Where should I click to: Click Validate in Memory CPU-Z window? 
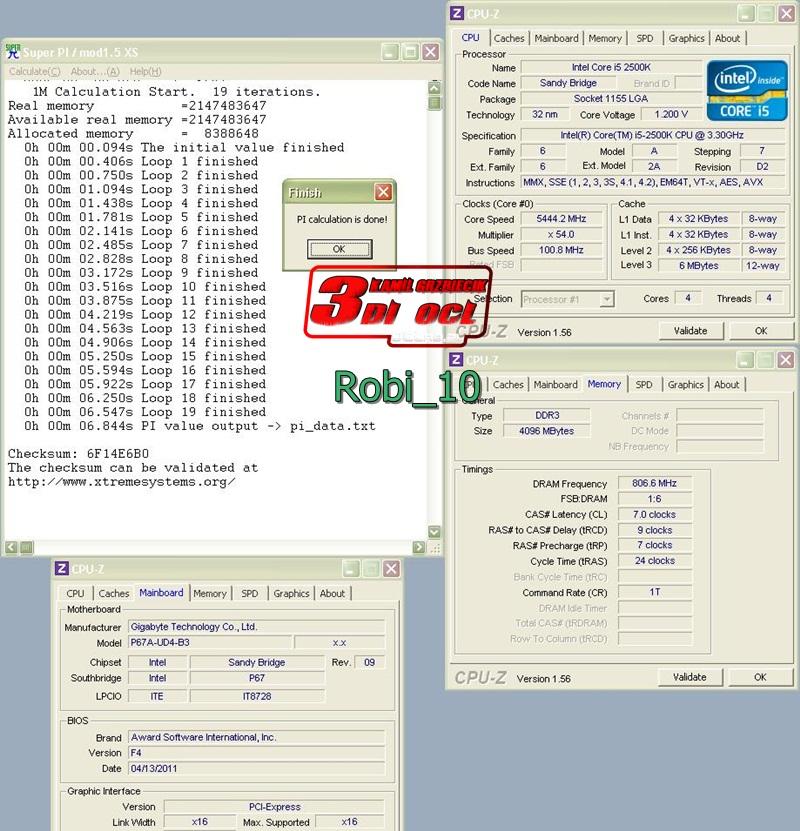(x=689, y=677)
